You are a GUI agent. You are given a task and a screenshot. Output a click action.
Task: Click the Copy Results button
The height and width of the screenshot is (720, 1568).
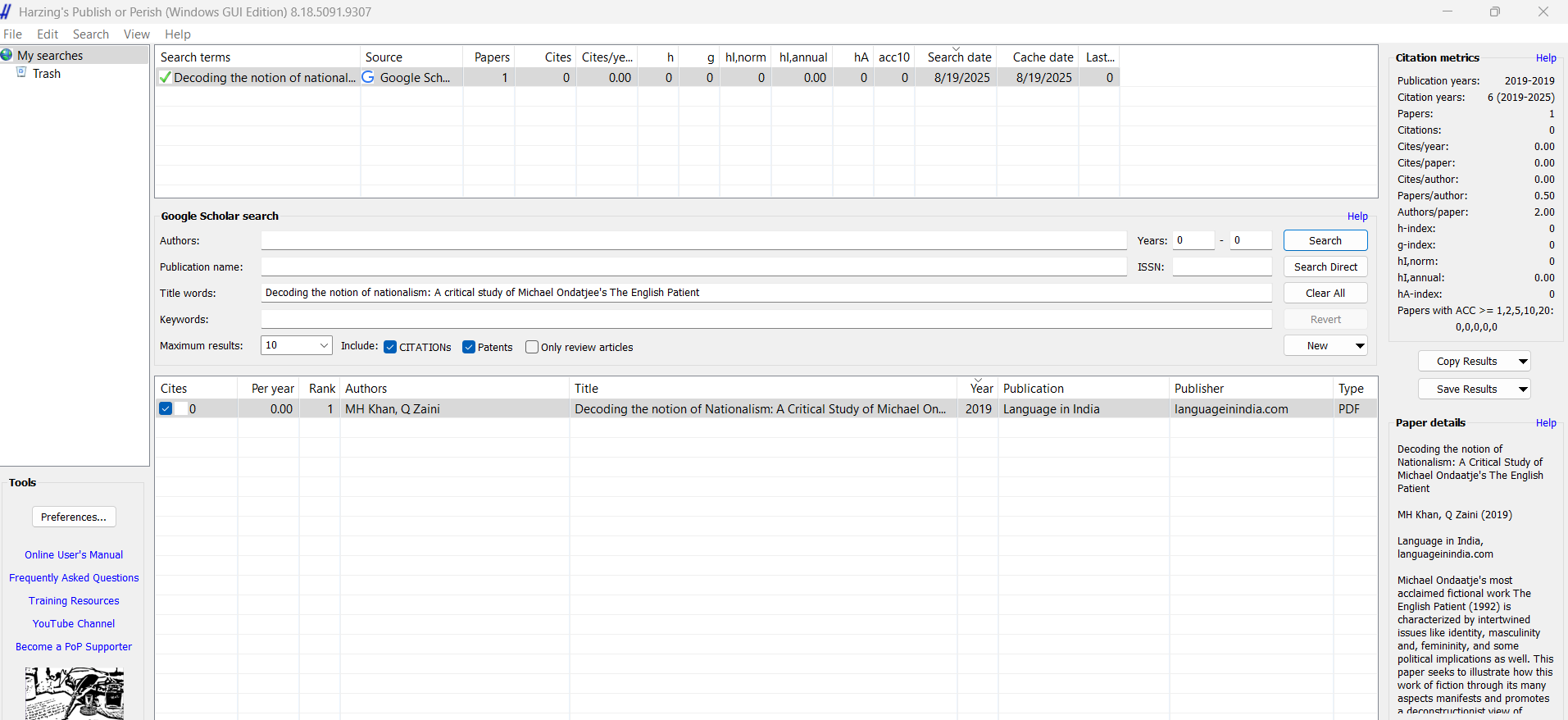[x=1467, y=362]
